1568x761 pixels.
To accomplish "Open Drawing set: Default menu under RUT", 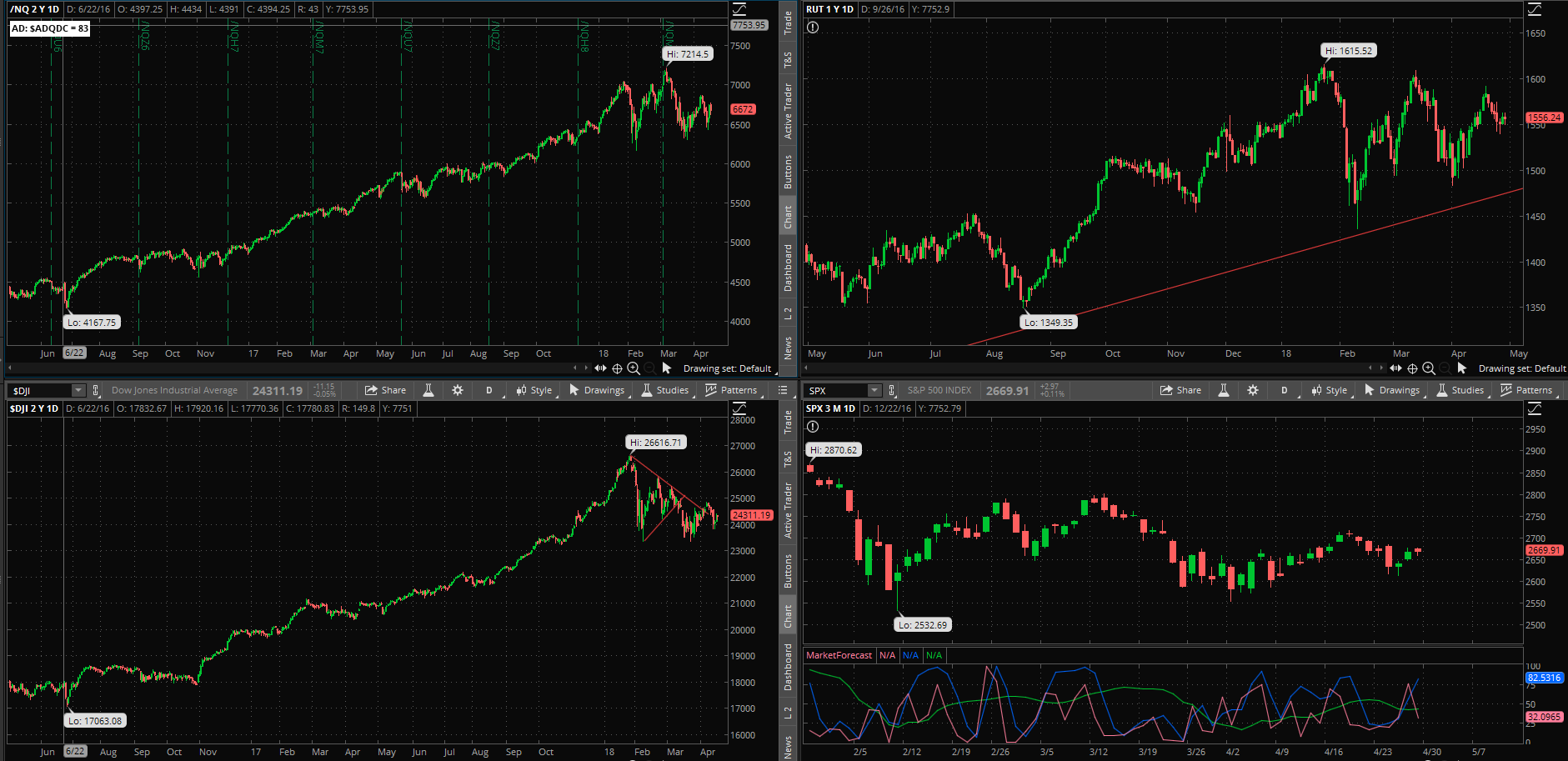I will 1522,368.
